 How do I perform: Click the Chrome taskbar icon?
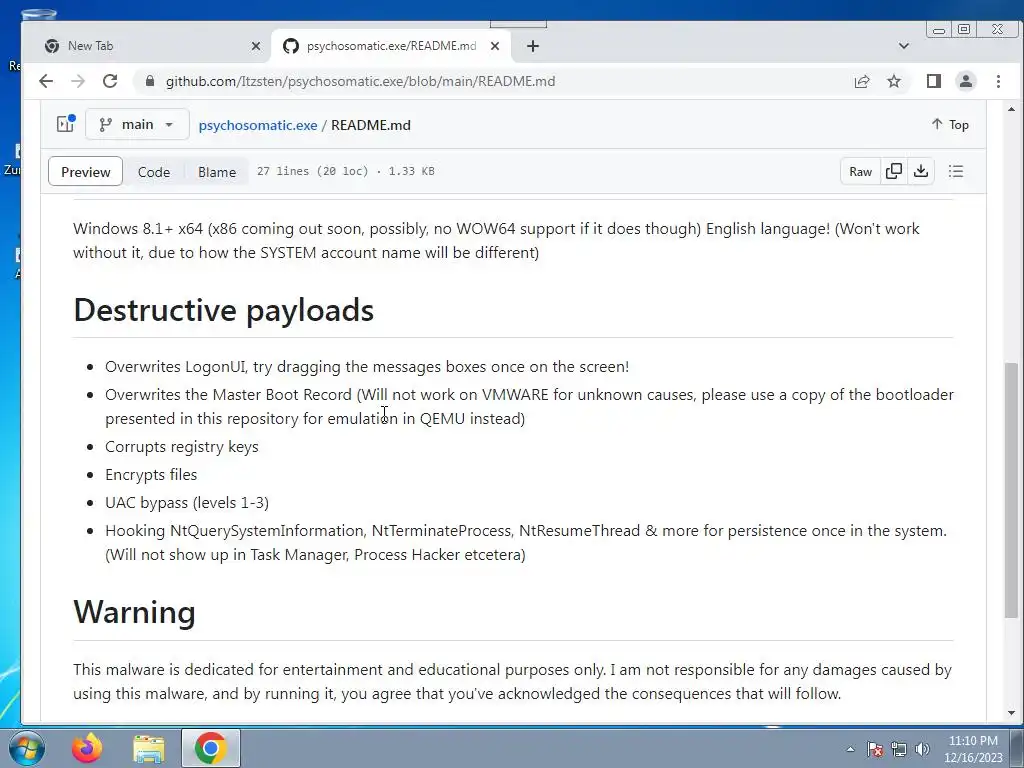pos(210,748)
